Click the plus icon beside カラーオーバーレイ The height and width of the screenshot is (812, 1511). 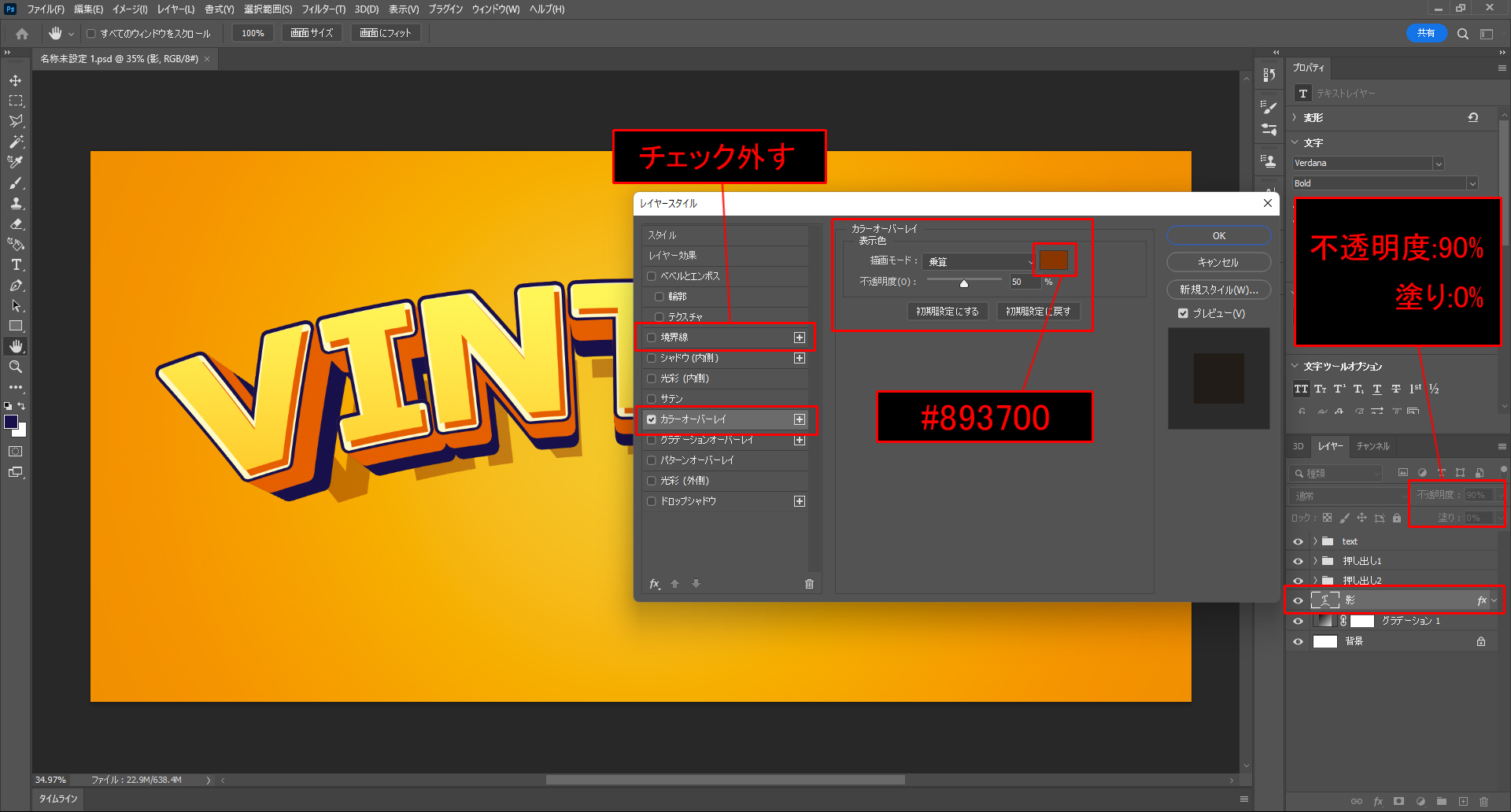coord(800,419)
